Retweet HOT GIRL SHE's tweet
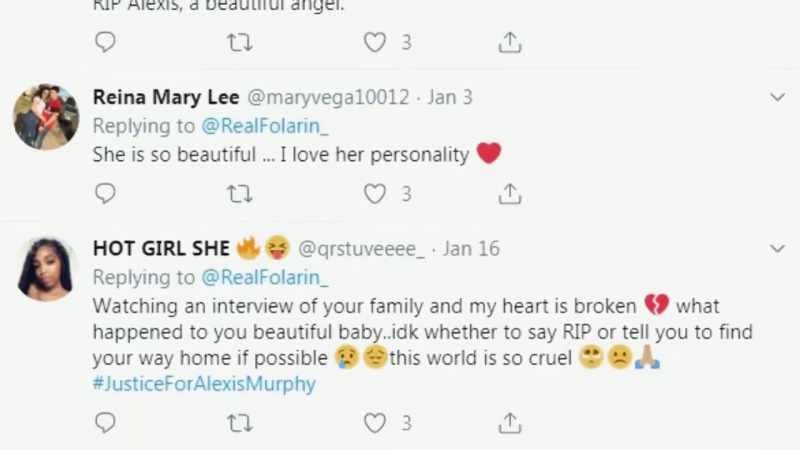Image resolution: width=800 pixels, height=450 pixels. (x=239, y=423)
